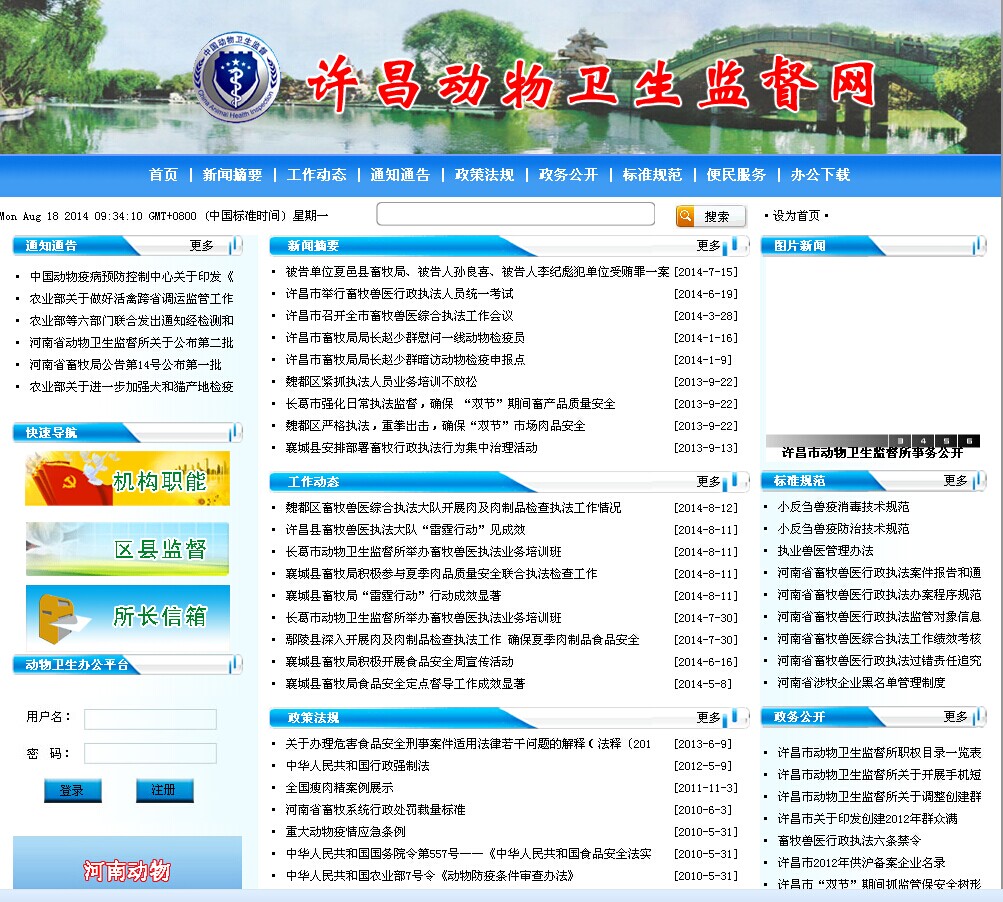1003x902 pixels.
Task: Click the date [2014-7-15] in 新闻摘要
Action: 706,272
